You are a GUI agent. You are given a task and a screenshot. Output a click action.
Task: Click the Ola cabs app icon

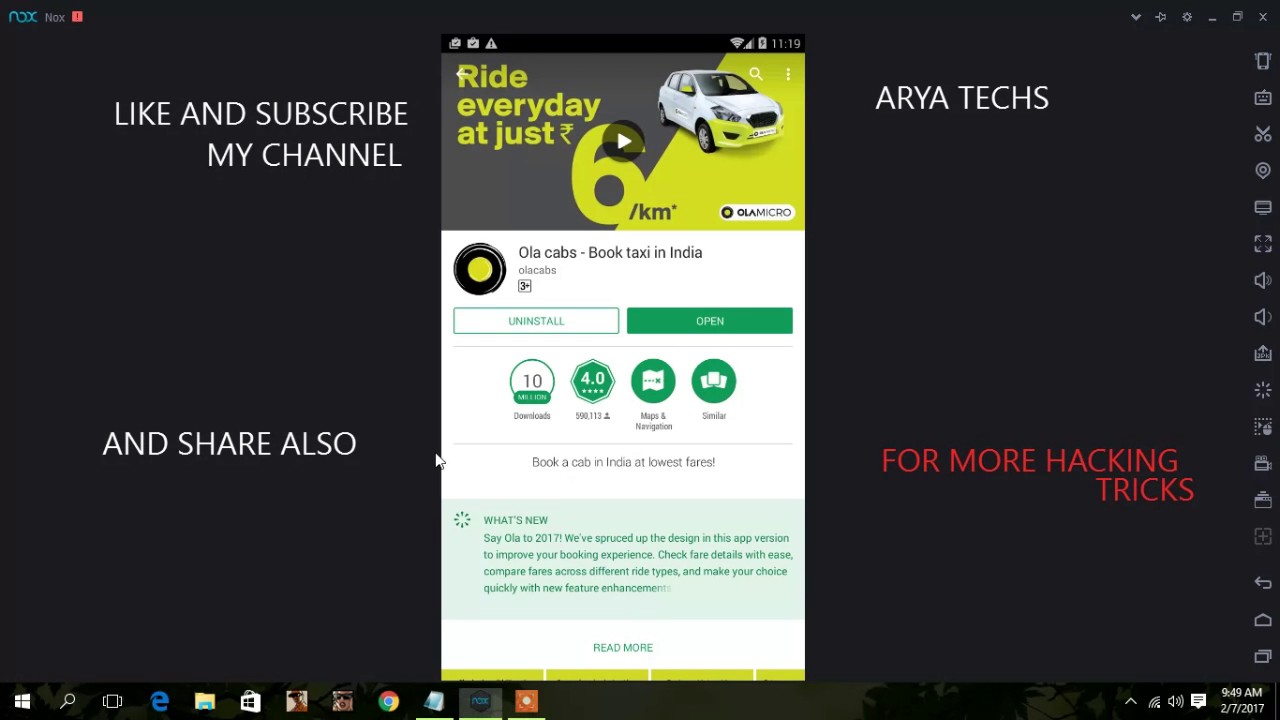point(480,269)
